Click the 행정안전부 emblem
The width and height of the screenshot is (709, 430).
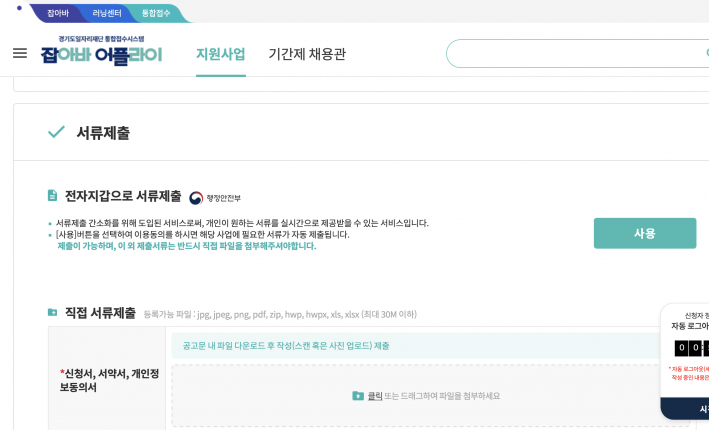tap(196, 198)
